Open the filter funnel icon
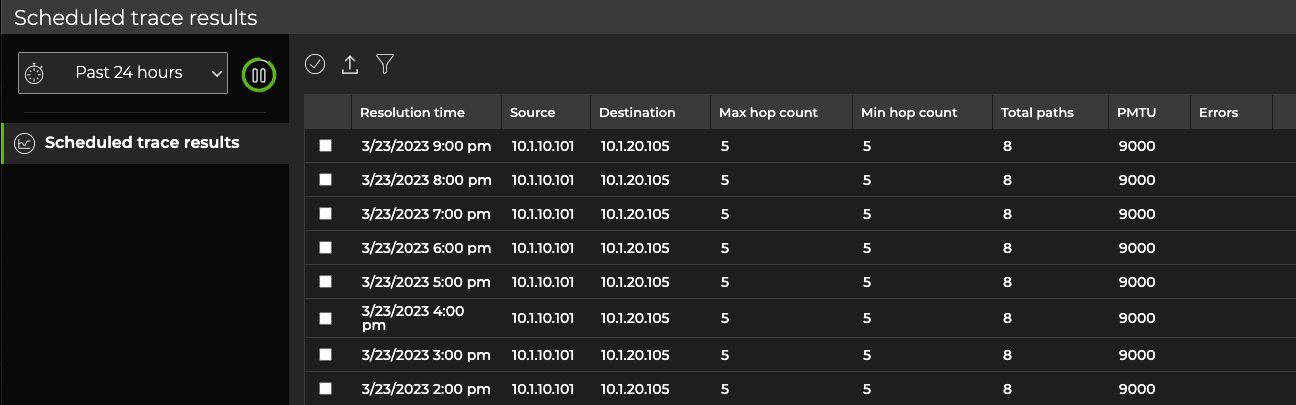1296x405 pixels. pos(385,64)
